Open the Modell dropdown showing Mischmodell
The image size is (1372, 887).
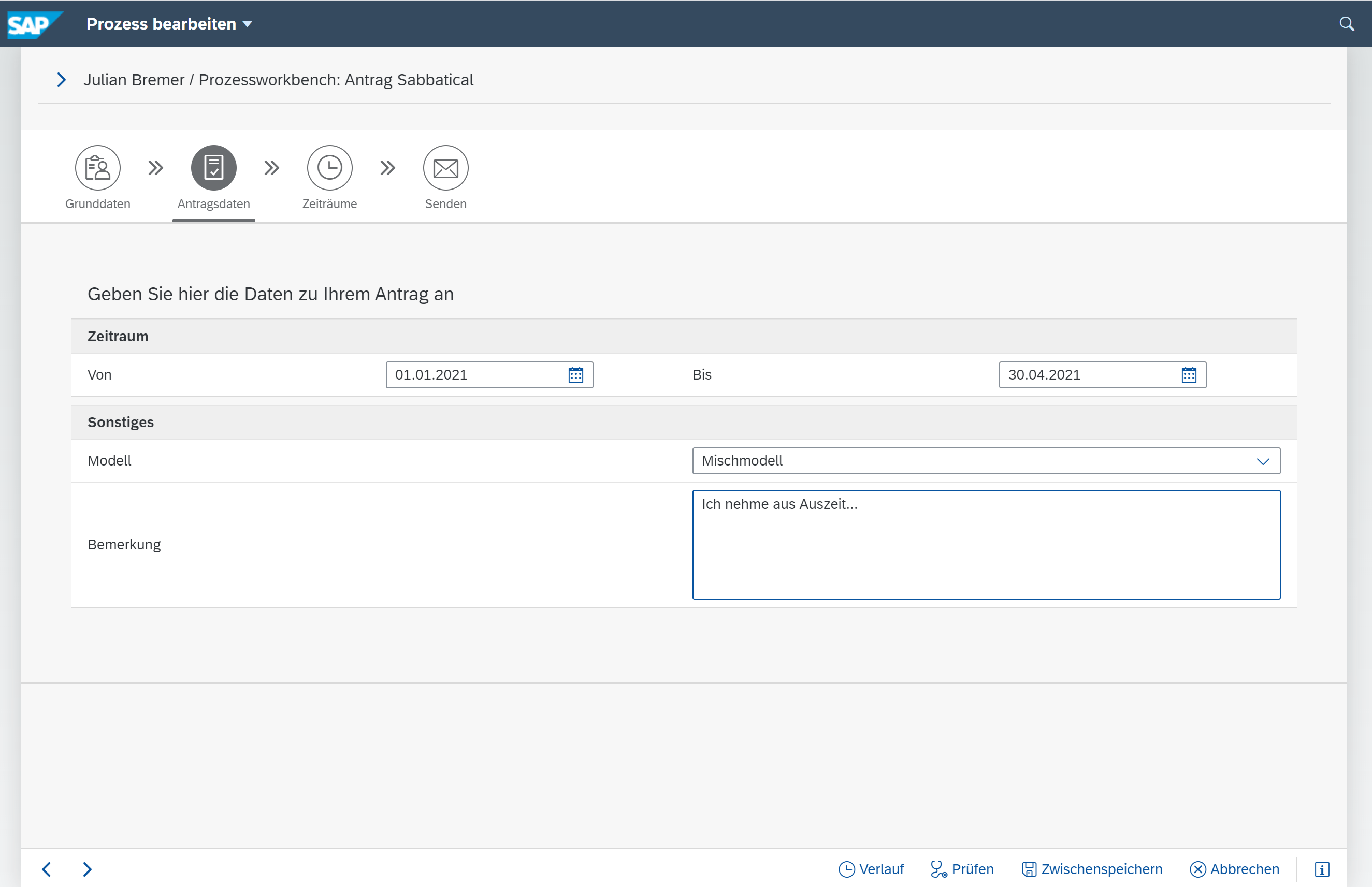pos(986,461)
